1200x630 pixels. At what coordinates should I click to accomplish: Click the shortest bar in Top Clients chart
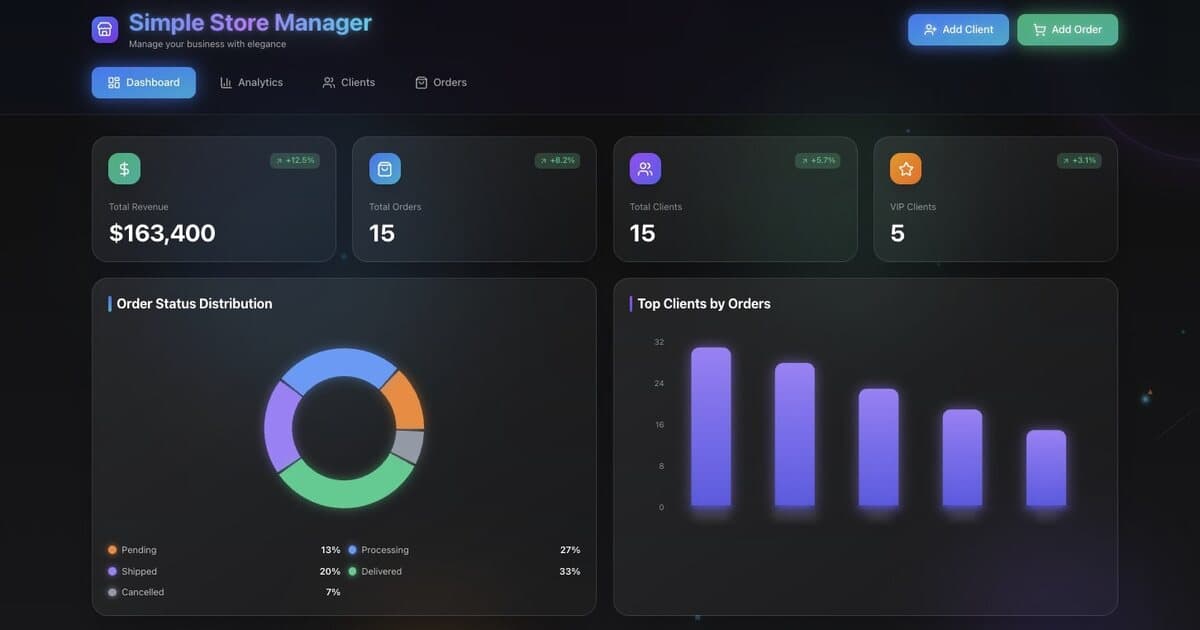point(1046,468)
